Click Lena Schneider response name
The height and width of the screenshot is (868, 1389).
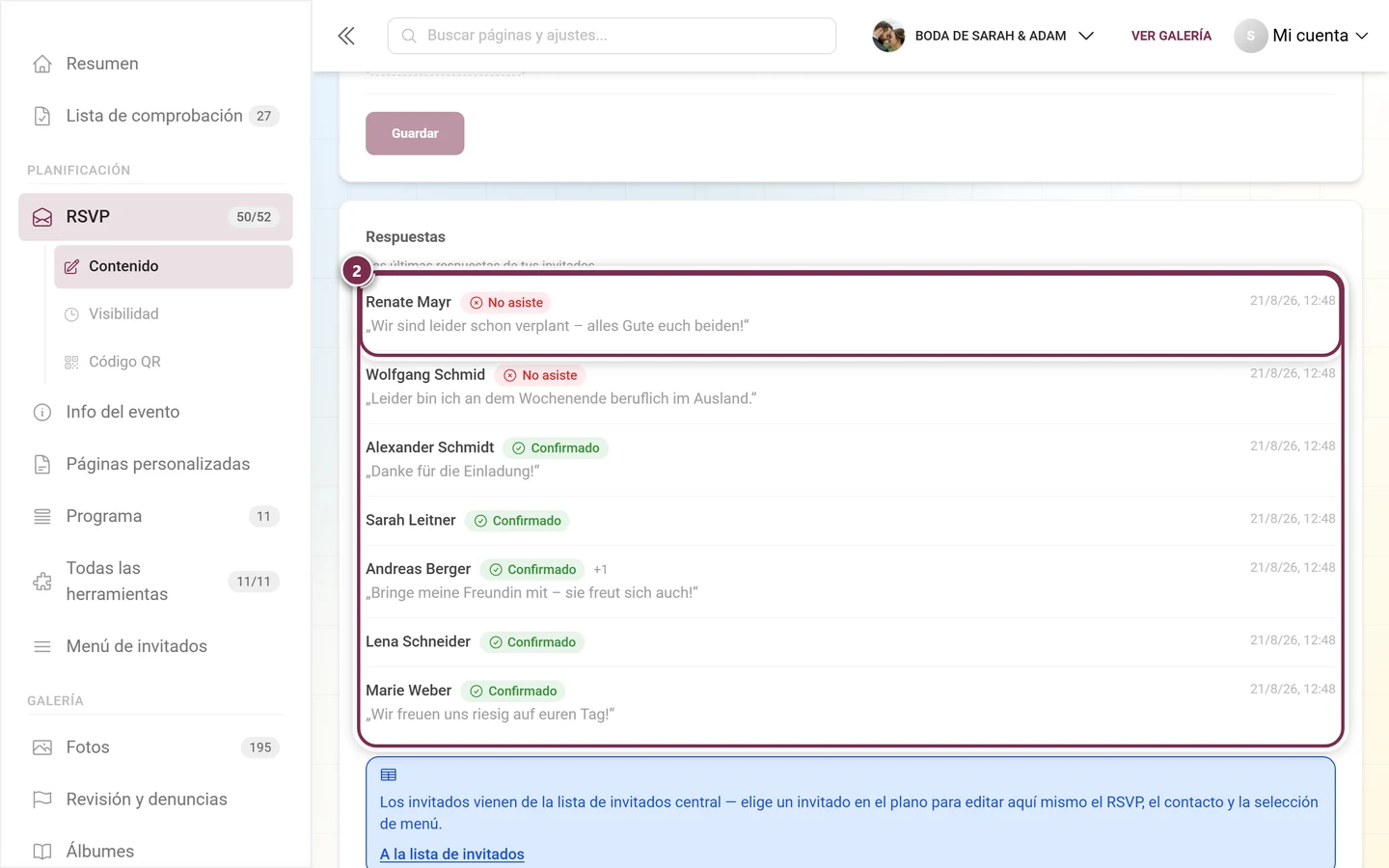tap(418, 642)
